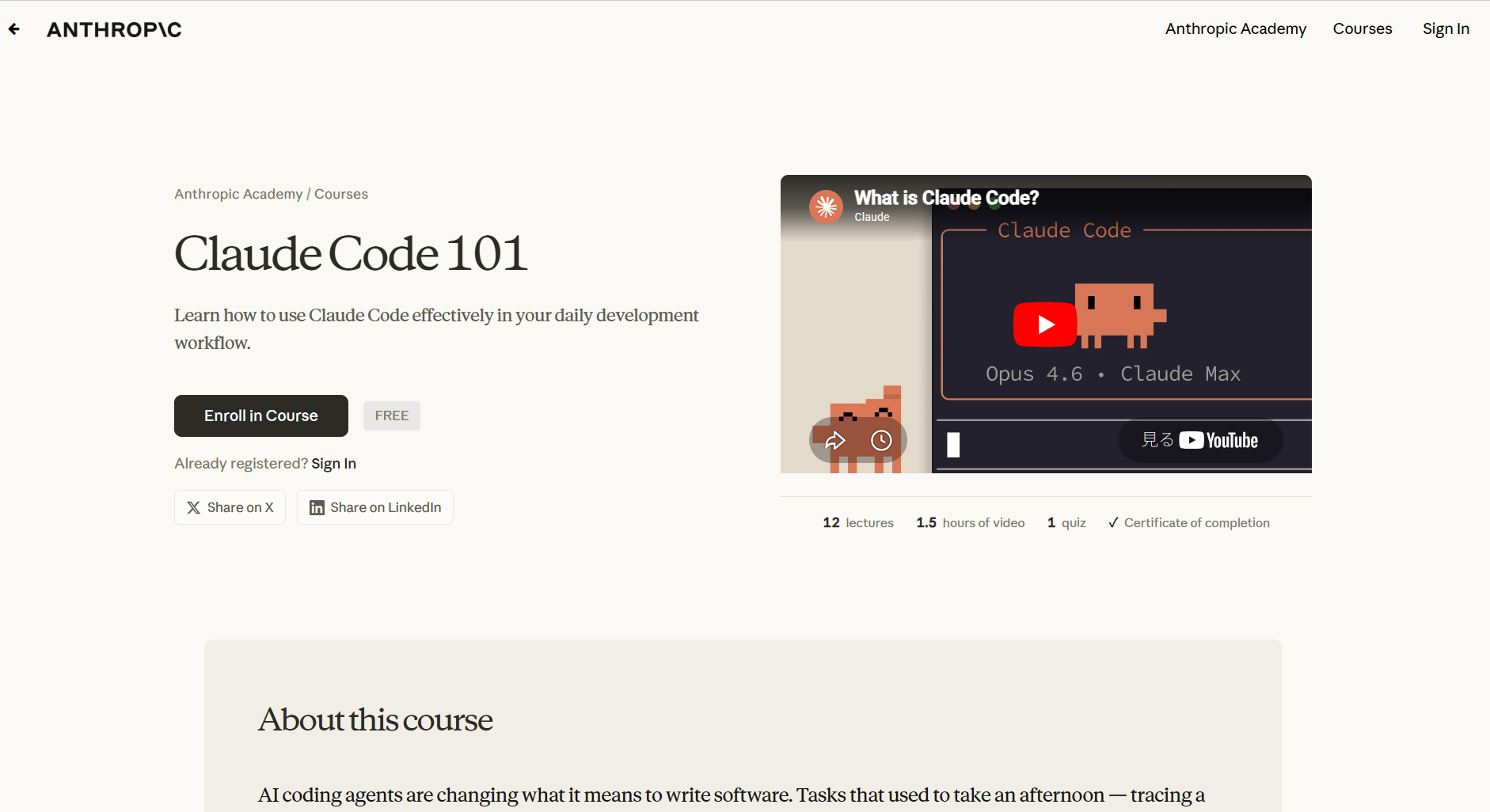Viewport: 1490px width, 812px height.
Task: Click the LinkedIn logo in Share on LinkedIn
Action: (317, 508)
